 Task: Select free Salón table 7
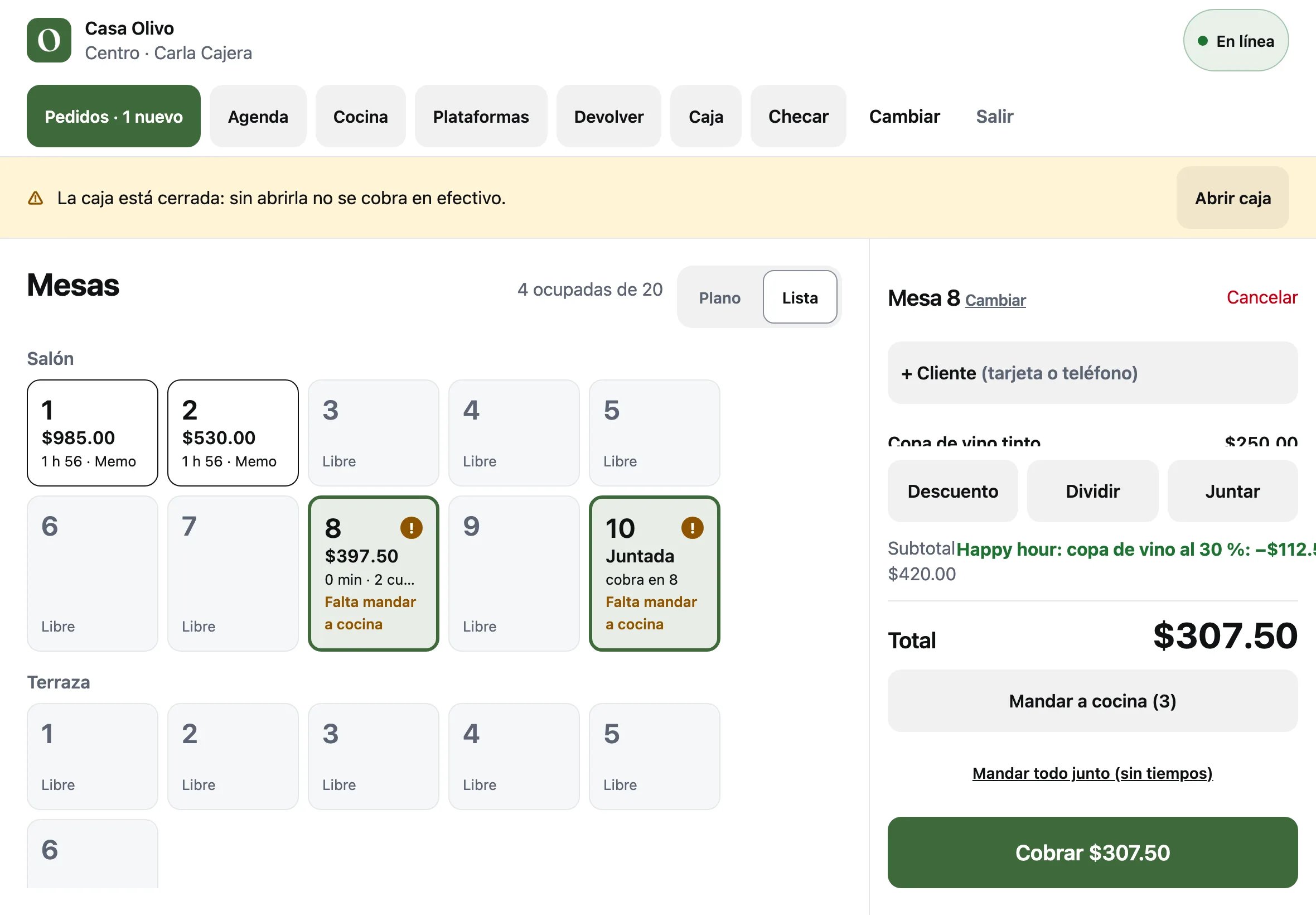[x=233, y=574]
